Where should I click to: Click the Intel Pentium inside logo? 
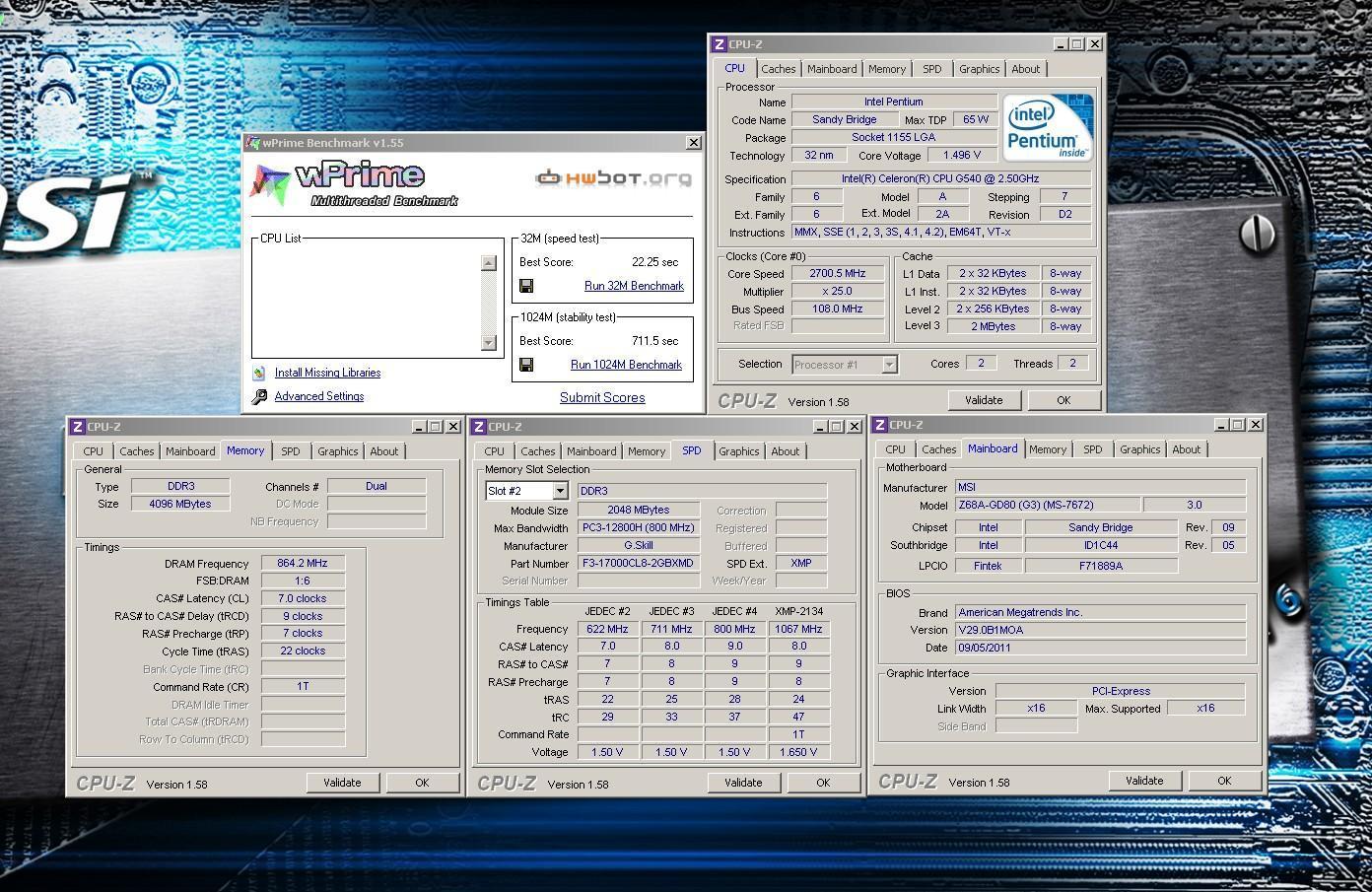(1048, 127)
